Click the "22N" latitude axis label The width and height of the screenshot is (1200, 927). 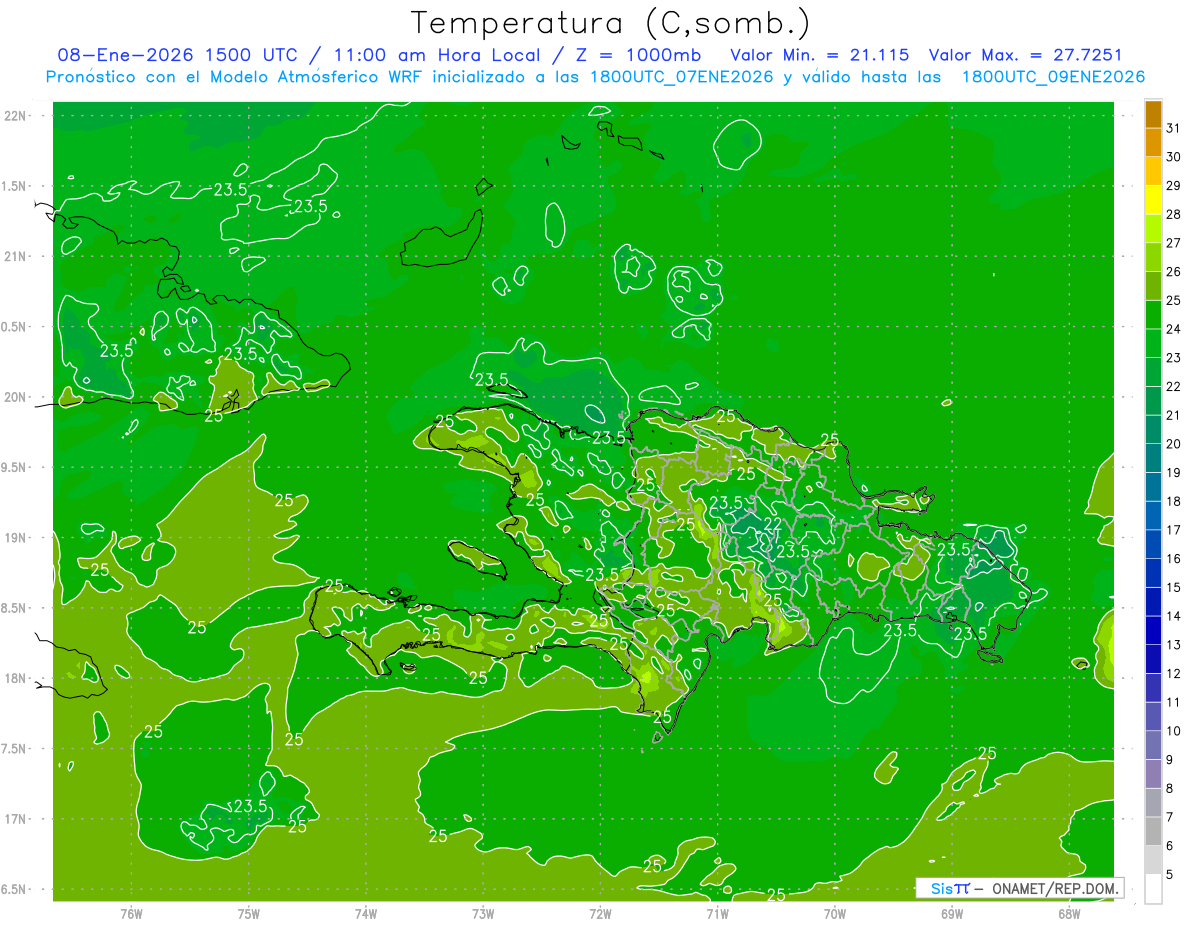click(x=16, y=116)
